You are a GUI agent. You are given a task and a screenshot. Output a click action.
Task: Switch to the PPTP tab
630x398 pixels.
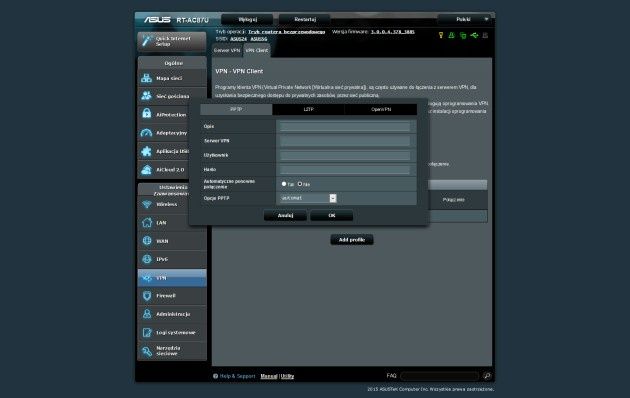(236, 109)
